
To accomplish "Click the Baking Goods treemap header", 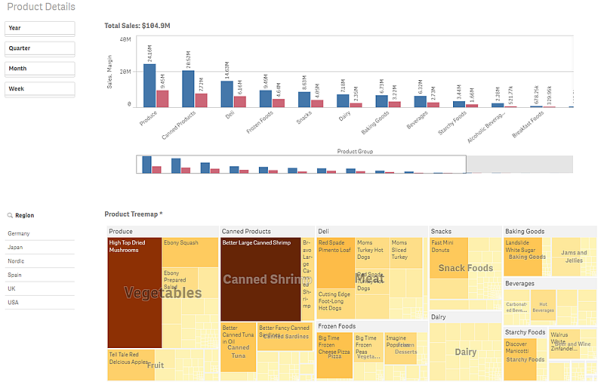I will click(x=550, y=231).
